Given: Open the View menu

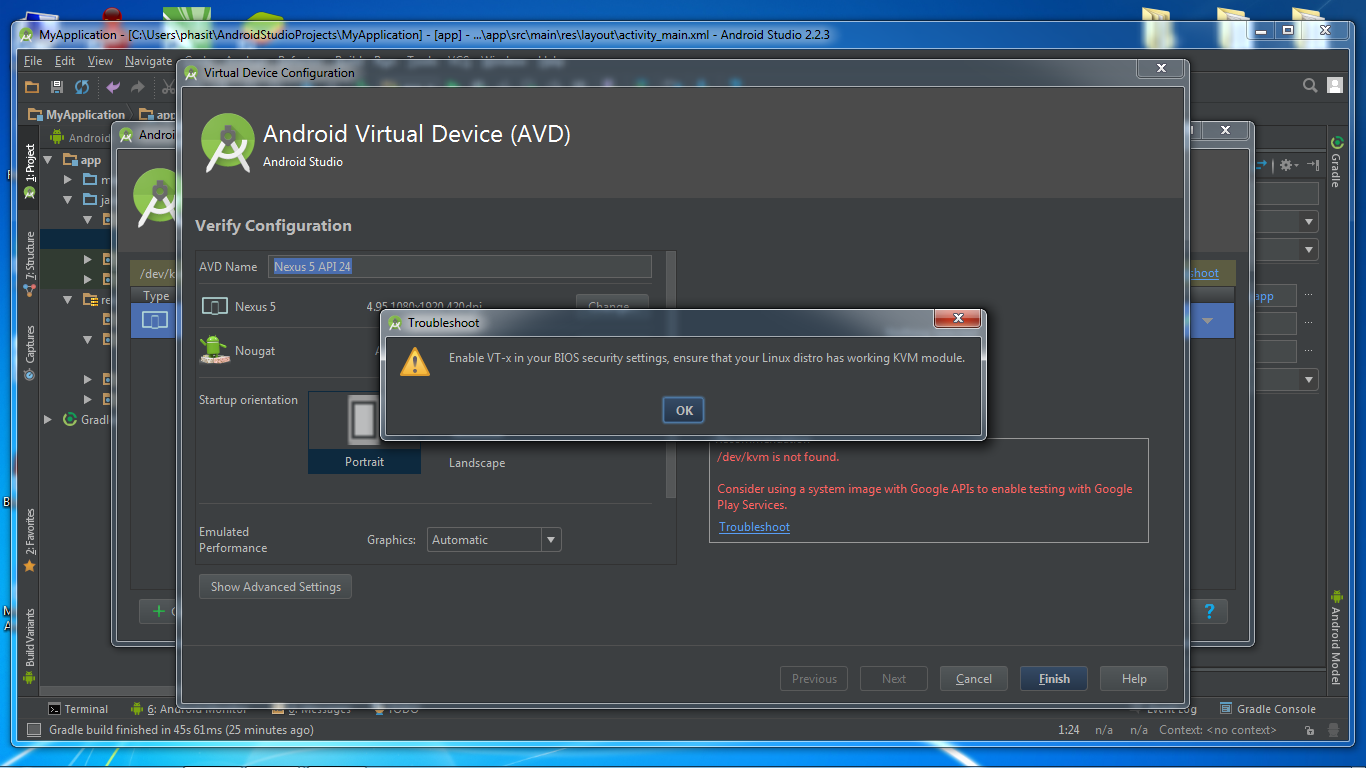Looking at the screenshot, I should pyautogui.click(x=100, y=61).
